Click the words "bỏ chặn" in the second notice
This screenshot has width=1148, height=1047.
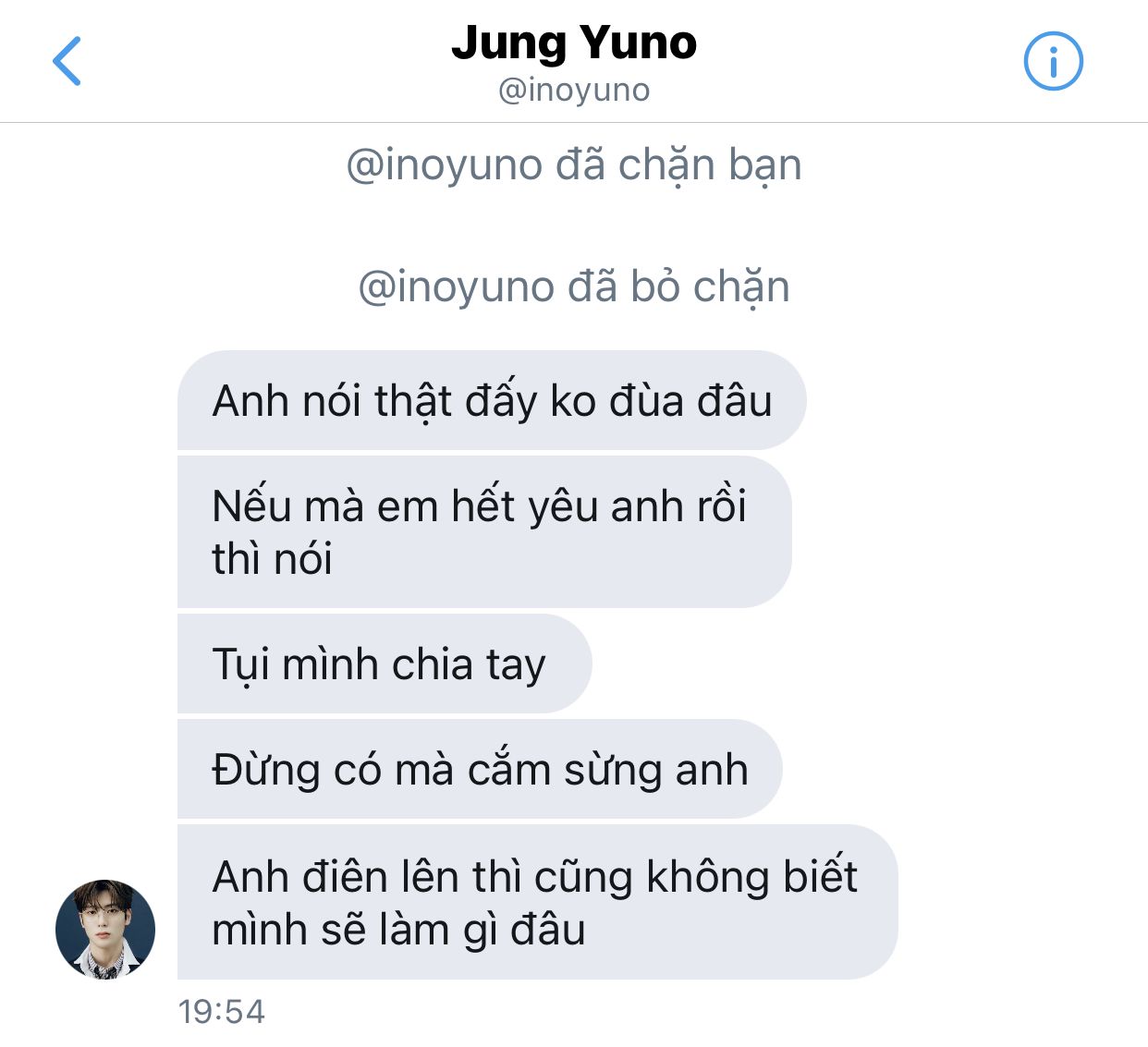[710, 287]
